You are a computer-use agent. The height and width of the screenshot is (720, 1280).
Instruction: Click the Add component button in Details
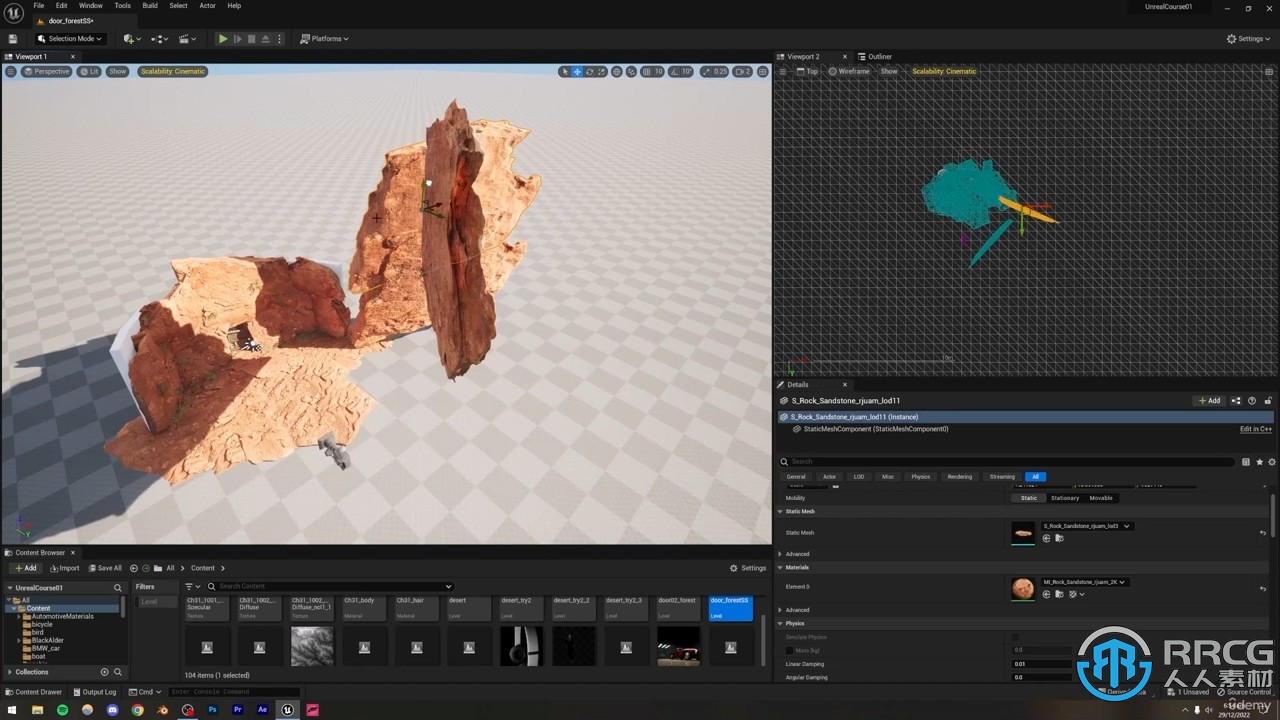1209,400
